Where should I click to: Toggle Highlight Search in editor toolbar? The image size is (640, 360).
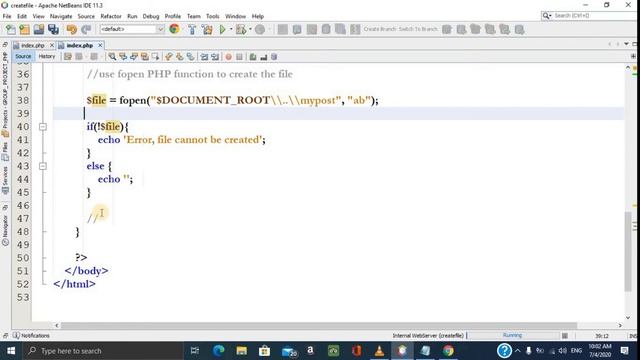pos(144,57)
